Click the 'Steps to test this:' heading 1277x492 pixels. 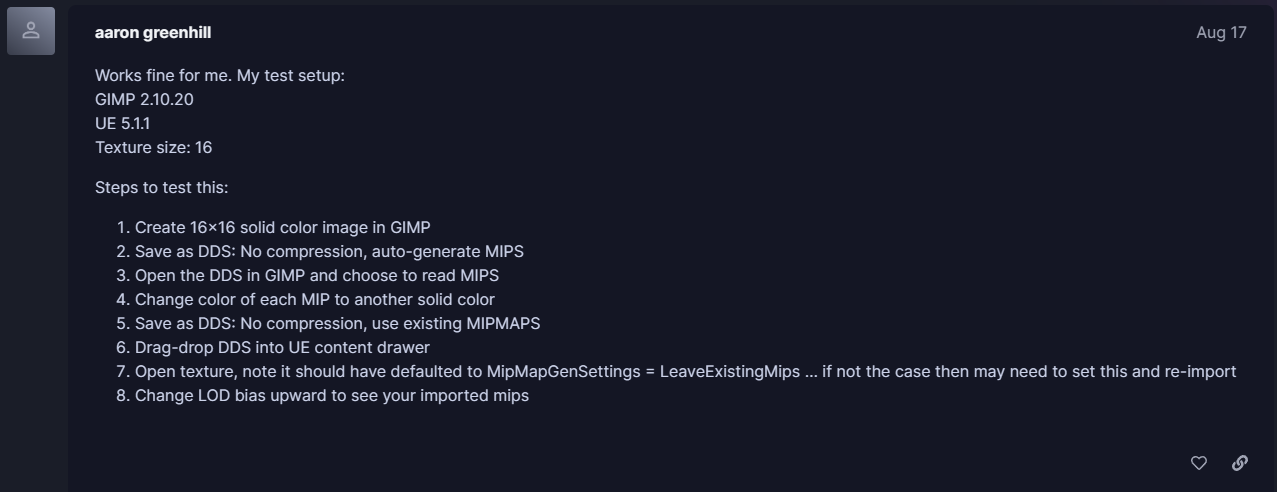[x=162, y=187]
